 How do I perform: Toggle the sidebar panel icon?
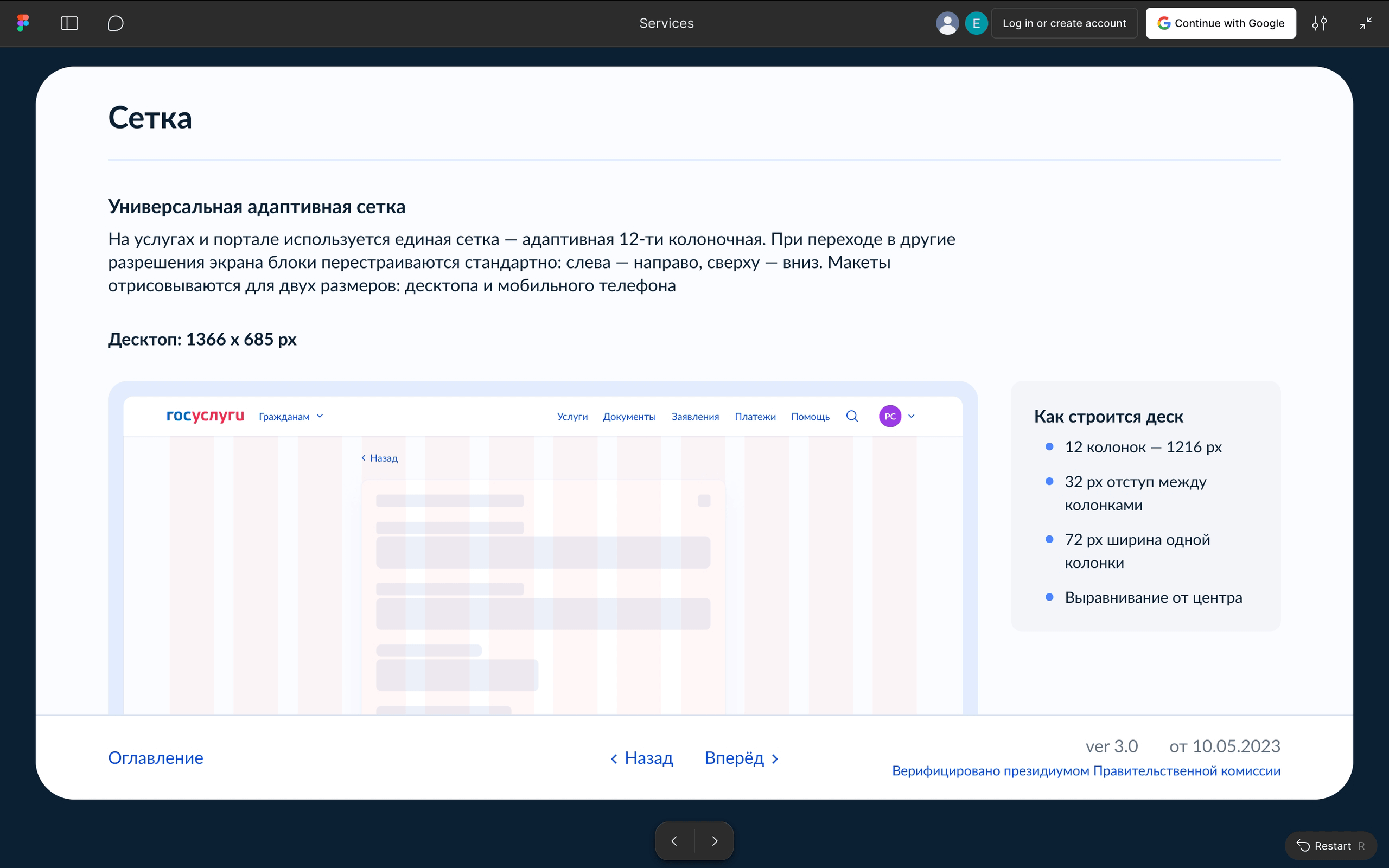click(x=69, y=23)
